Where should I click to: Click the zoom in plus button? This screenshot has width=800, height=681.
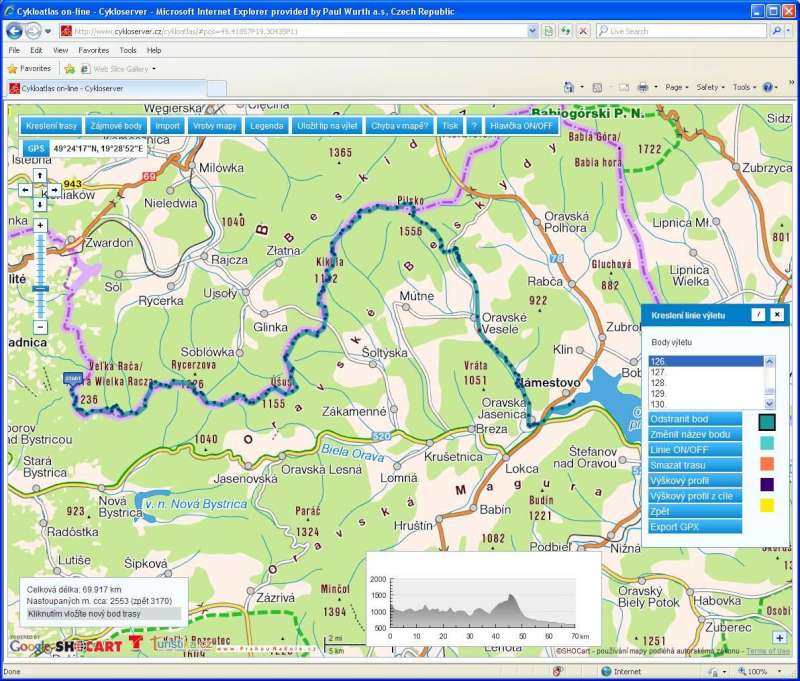click(40, 226)
